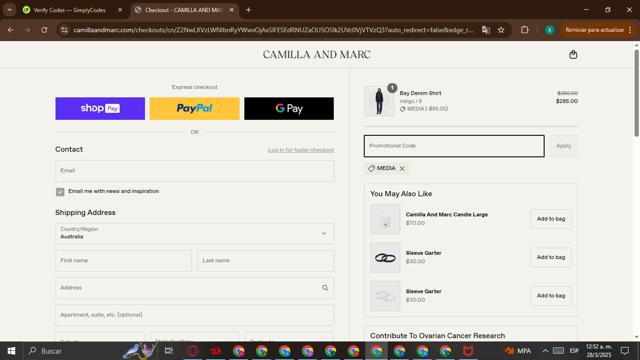This screenshot has height=360, width=640.
Task: Open site information icon in address bar
Action: [64, 30]
